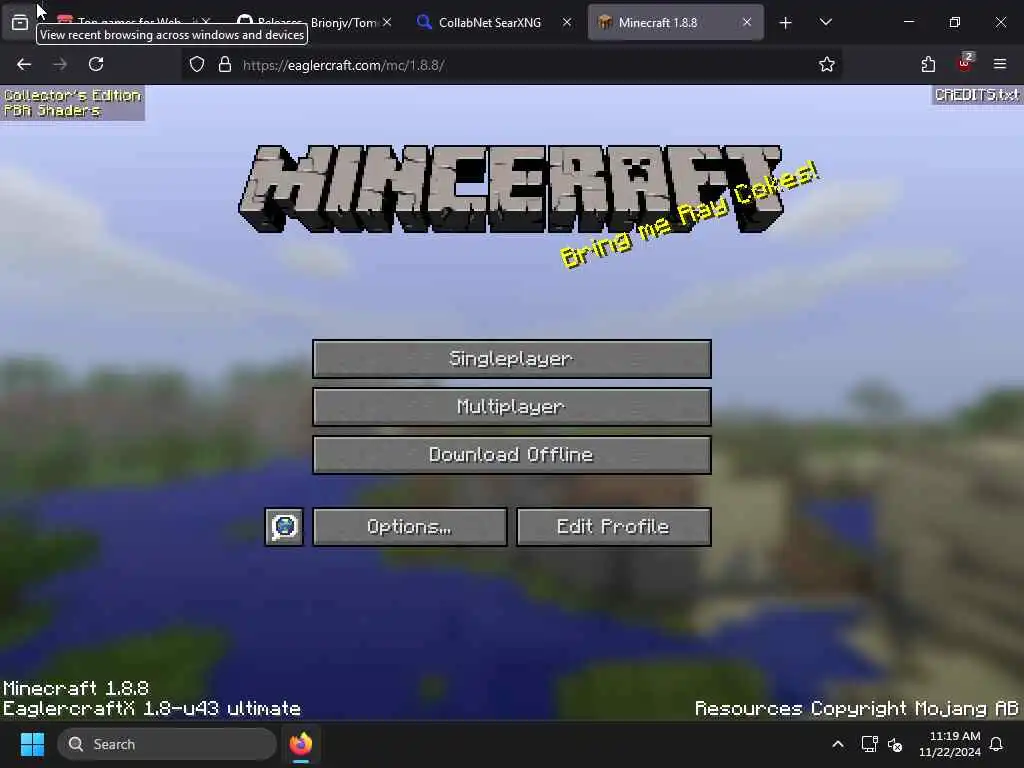The height and width of the screenshot is (768, 1024).
Task: Open the muted volume tray icon
Action: 895,744
